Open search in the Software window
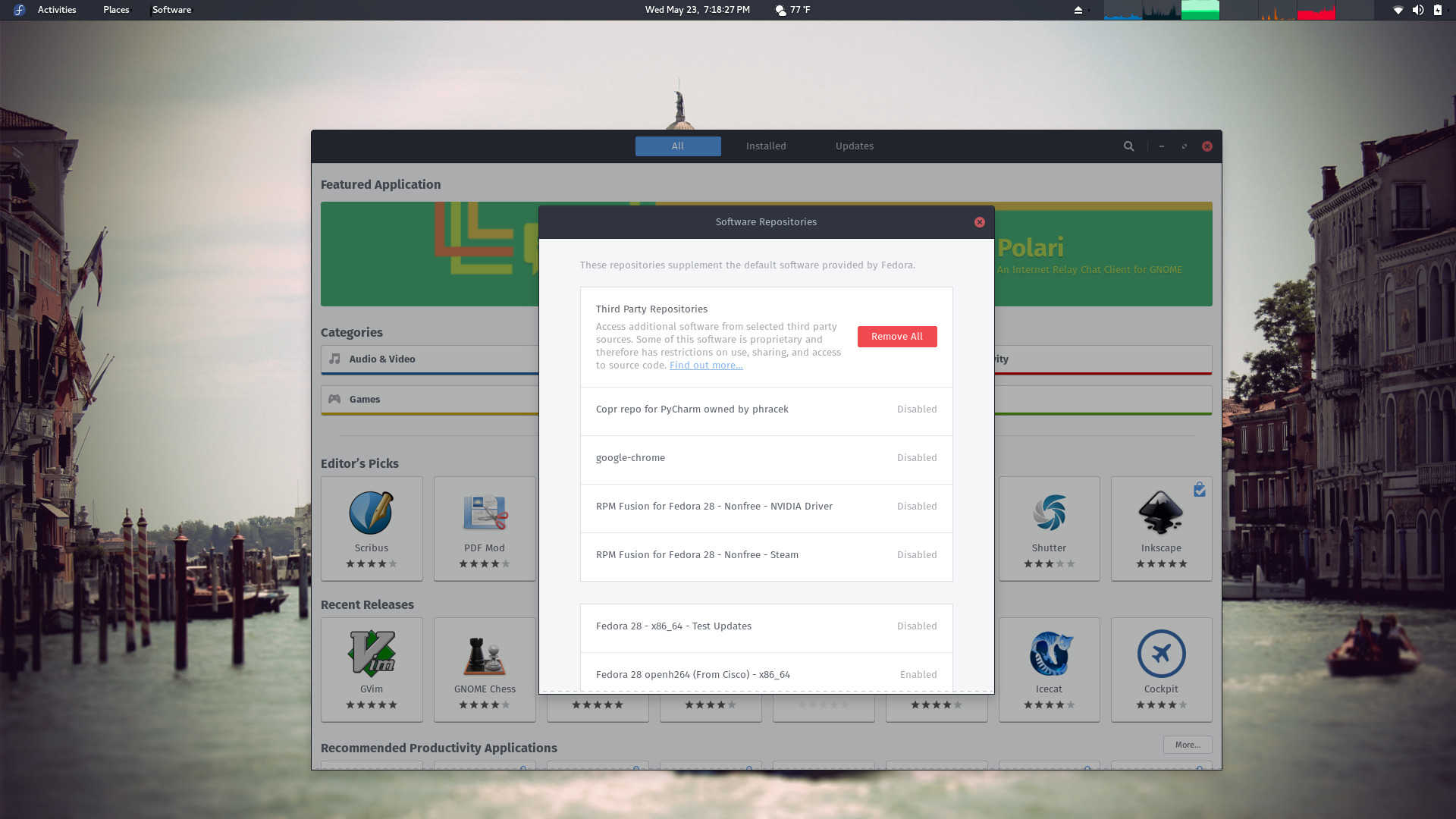This screenshot has width=1456, height=819. tap(1128, 146)
